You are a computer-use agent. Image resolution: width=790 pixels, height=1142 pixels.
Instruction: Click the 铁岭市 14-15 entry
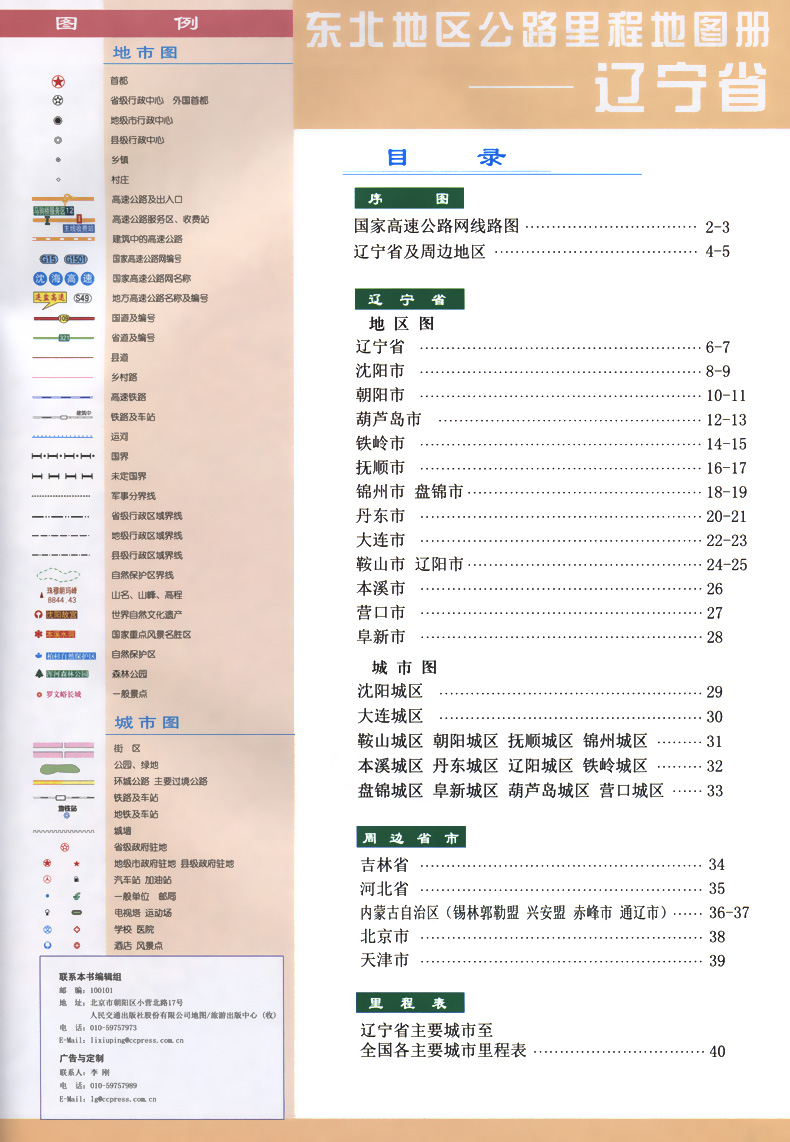[551, 443]
